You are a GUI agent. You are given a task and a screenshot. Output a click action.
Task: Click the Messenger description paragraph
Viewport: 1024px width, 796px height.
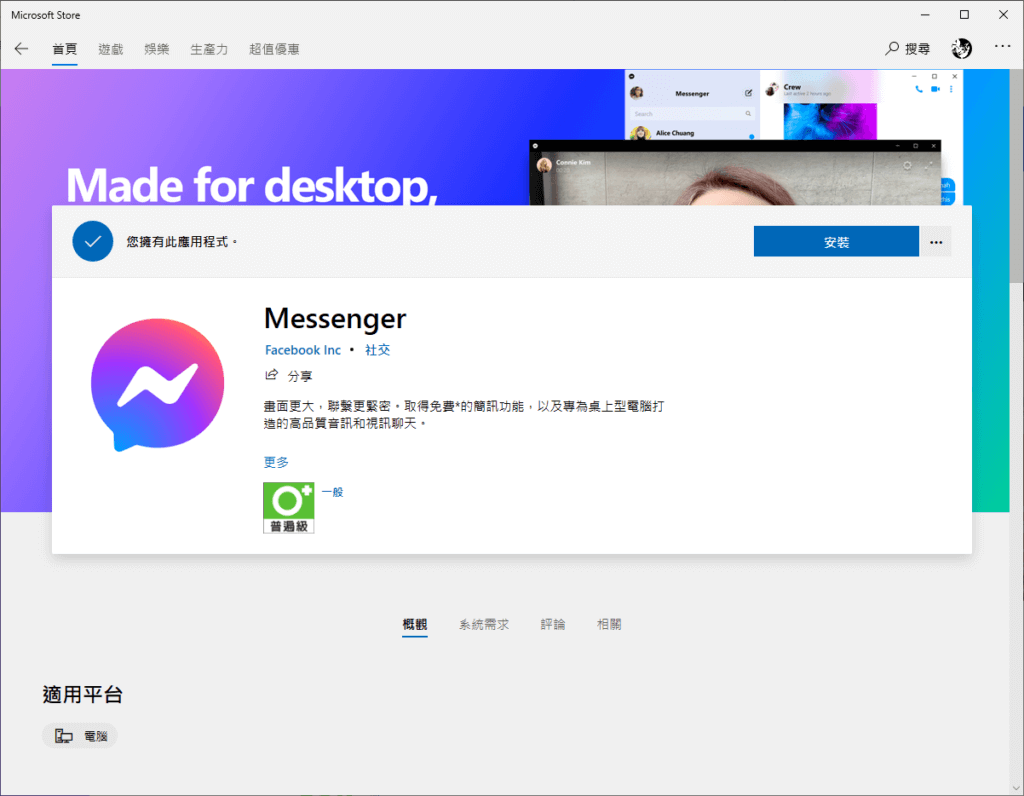pos(464,415)
